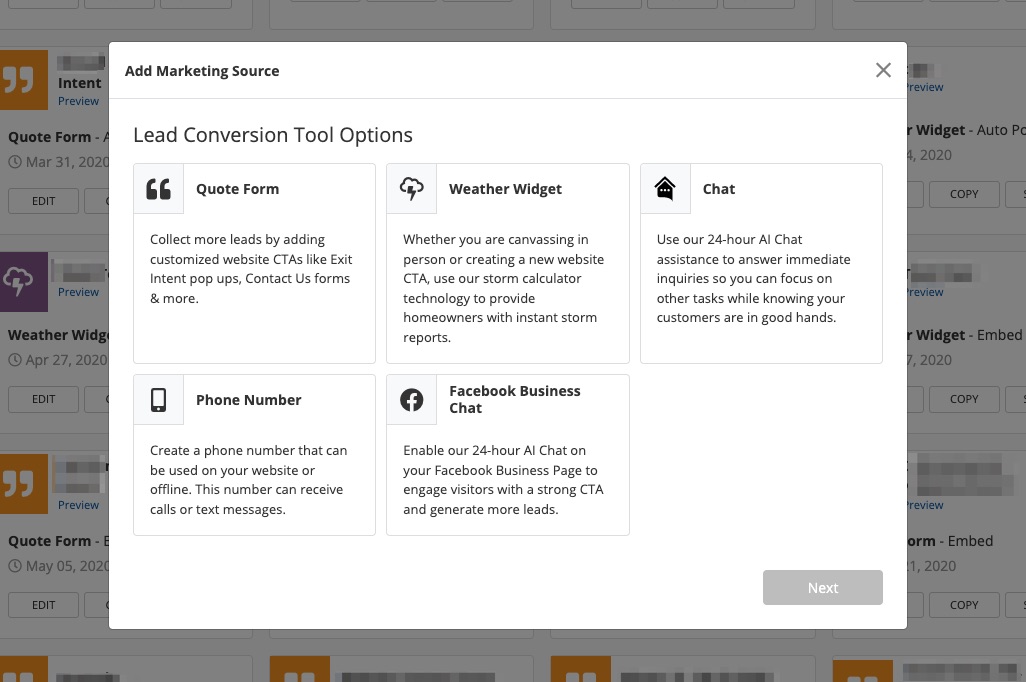Select the Quote Form card title

[x=237, y=189]
